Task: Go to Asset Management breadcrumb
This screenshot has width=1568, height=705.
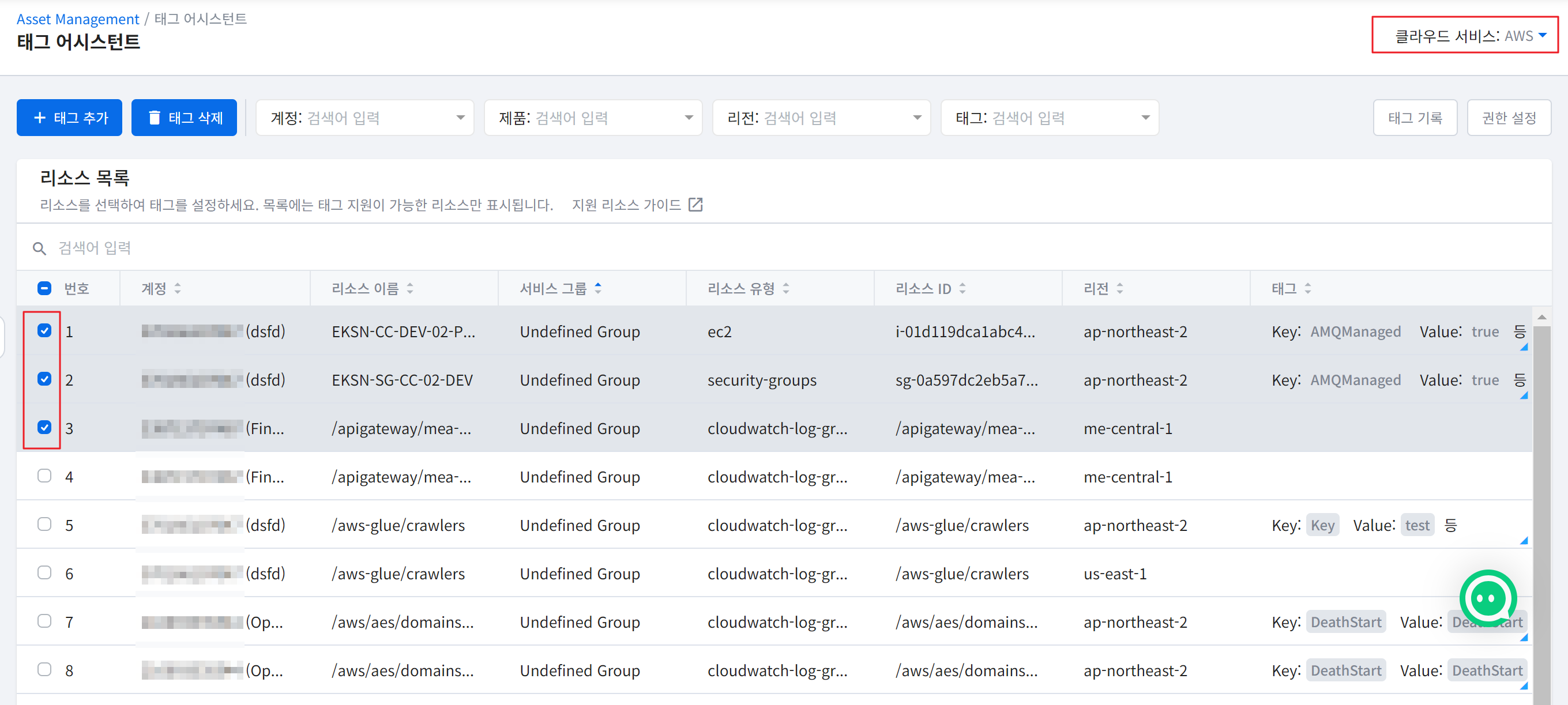Action: pos(77,19)
